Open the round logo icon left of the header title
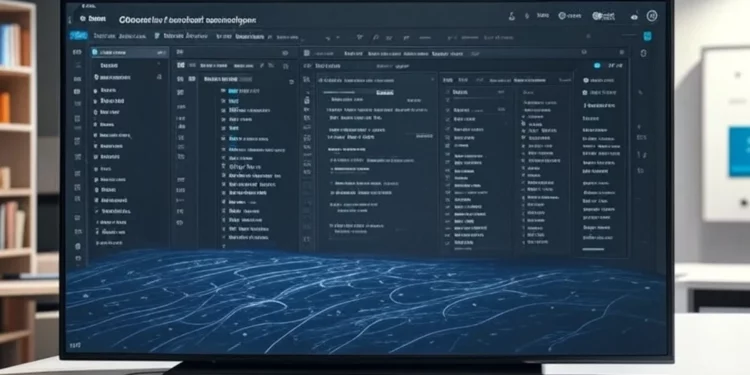750x375 pixels. pos(82,19)
